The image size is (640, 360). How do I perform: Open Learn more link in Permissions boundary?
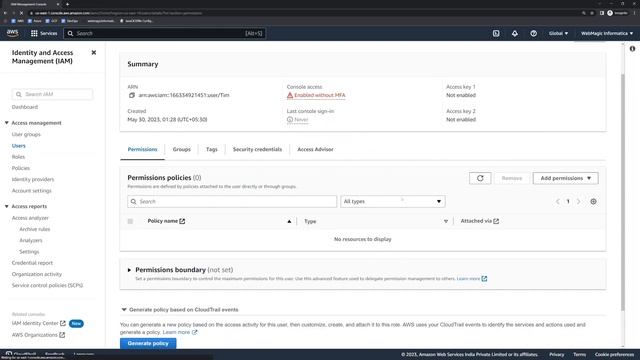click(472, 279)
